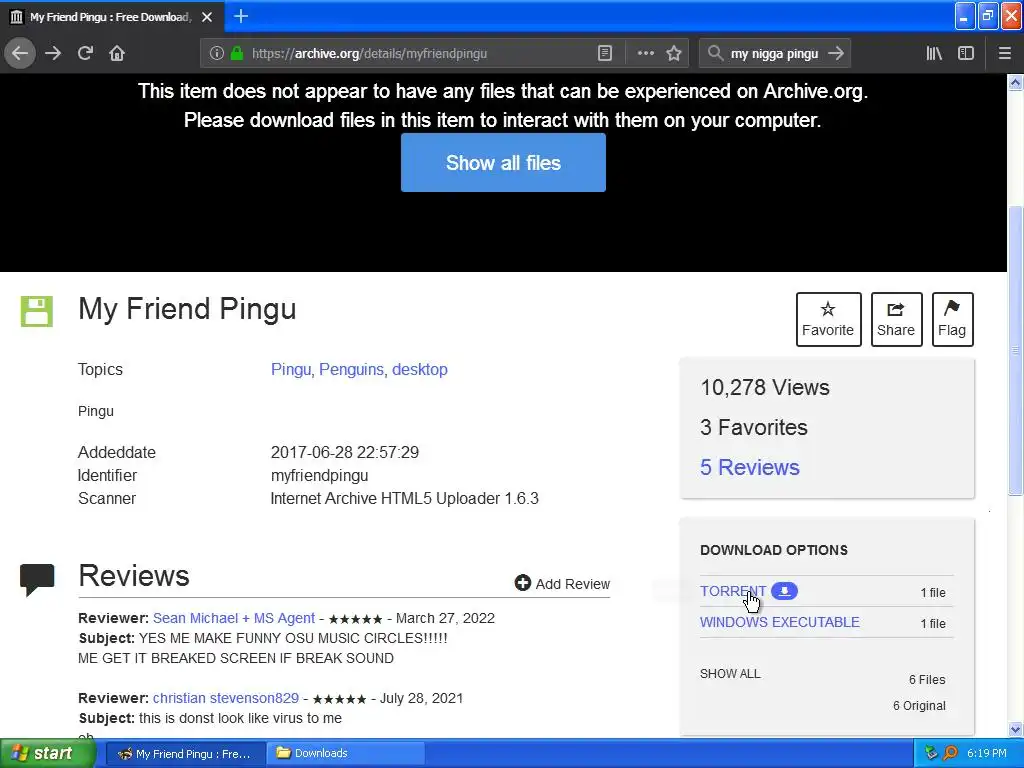The width and height of the screenshot is (1024, 768).
Task: Flag this item with the Flag button
Action: (952, 319)
